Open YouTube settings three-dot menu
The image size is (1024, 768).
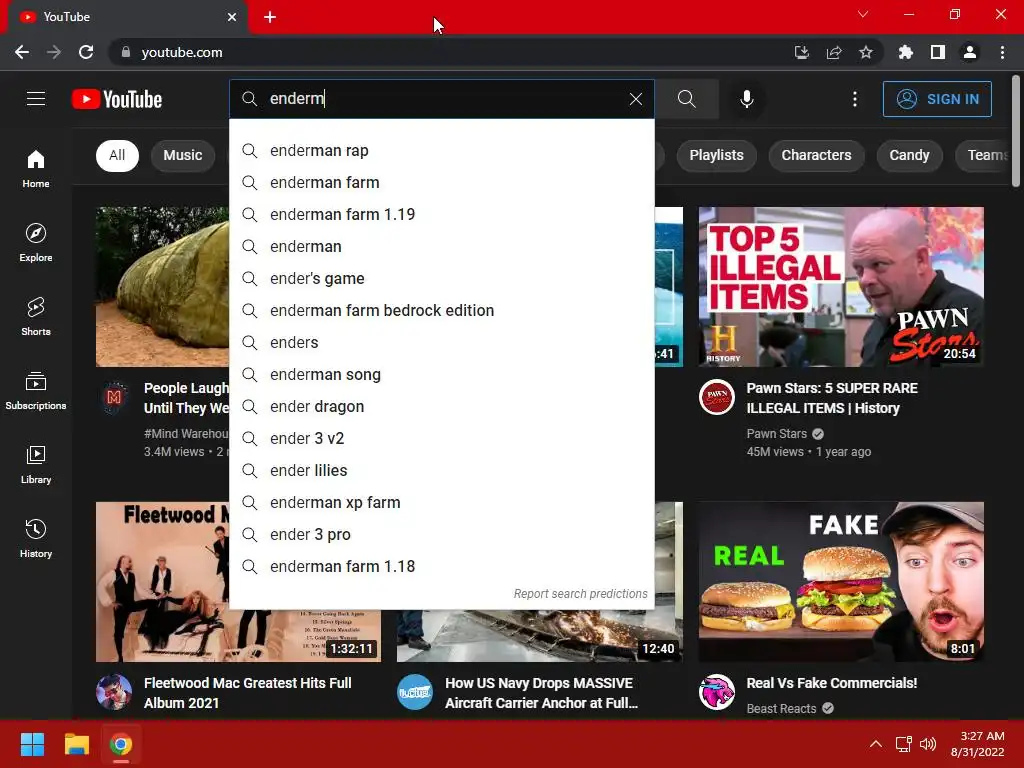click(x=854, y=99)
